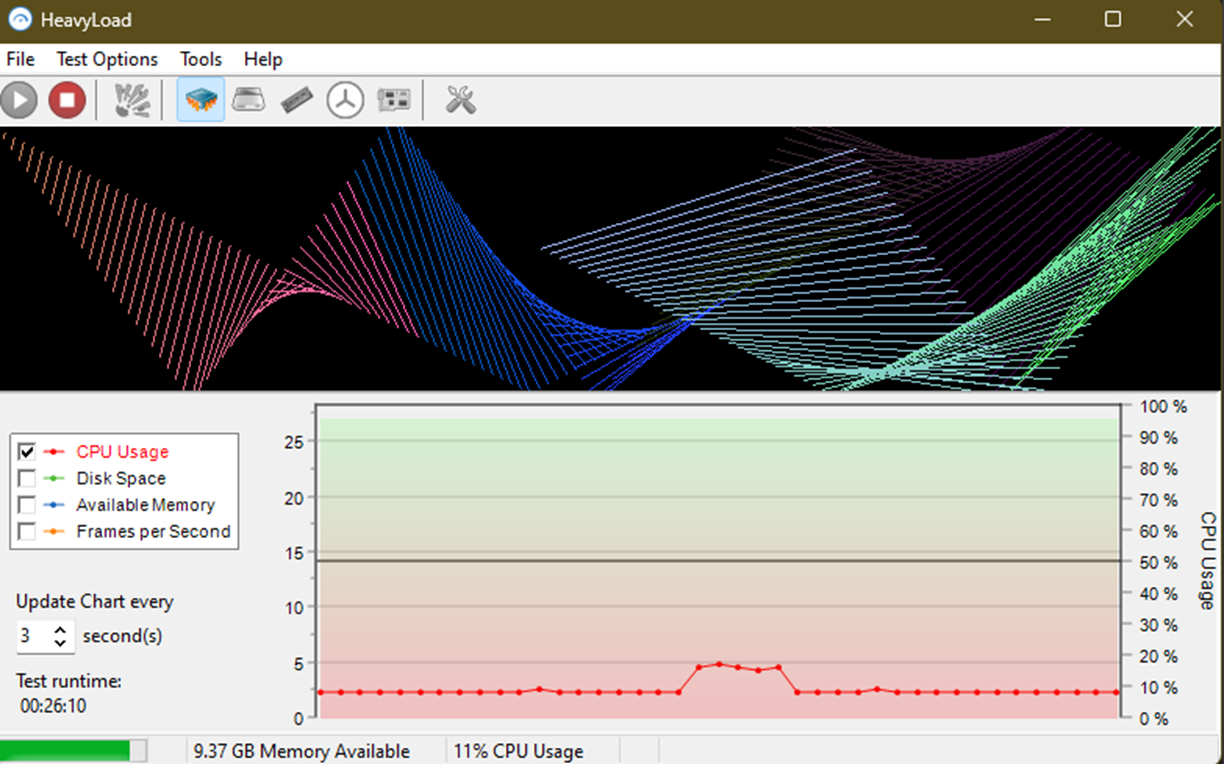Enable the Available Memory checkbox

27,505
